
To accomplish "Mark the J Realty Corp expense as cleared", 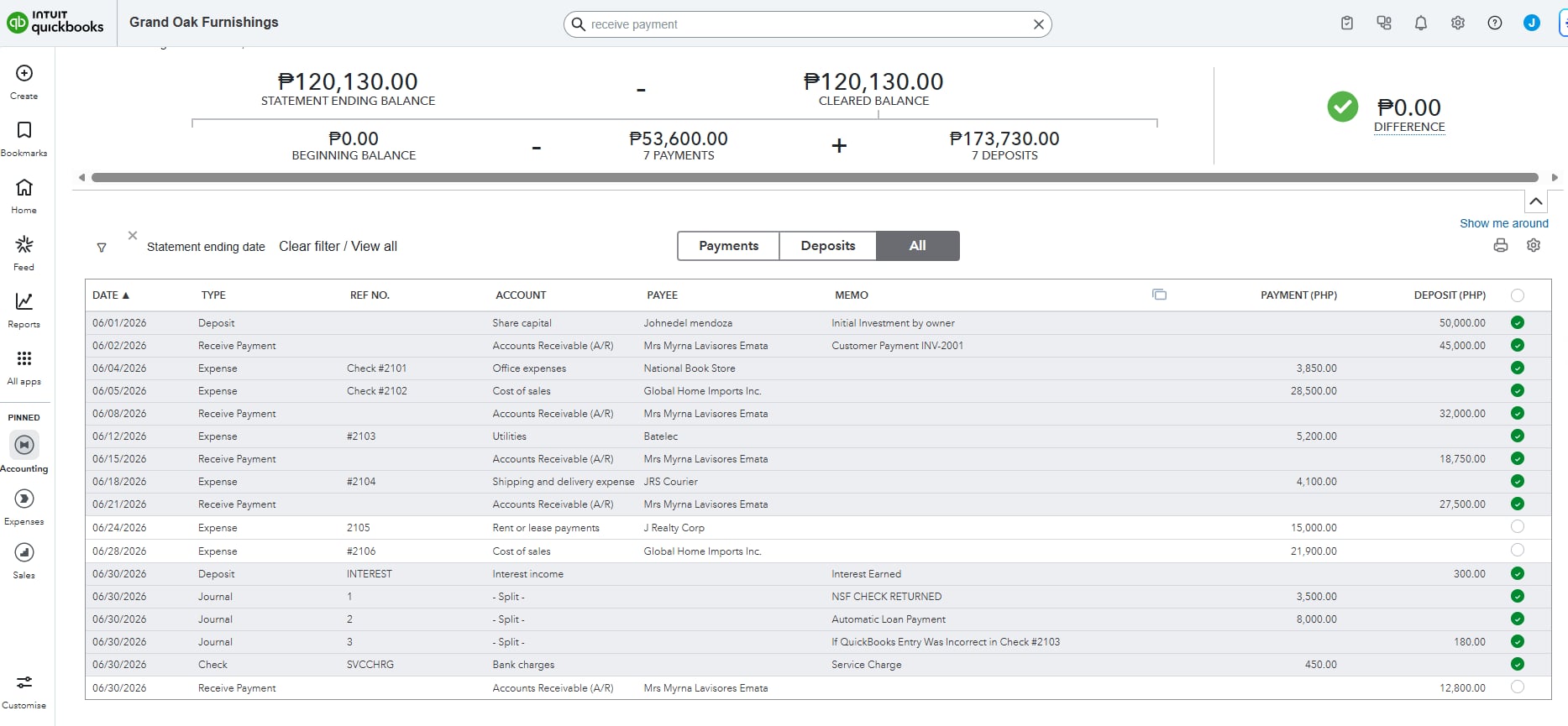I will (1517, 527).
